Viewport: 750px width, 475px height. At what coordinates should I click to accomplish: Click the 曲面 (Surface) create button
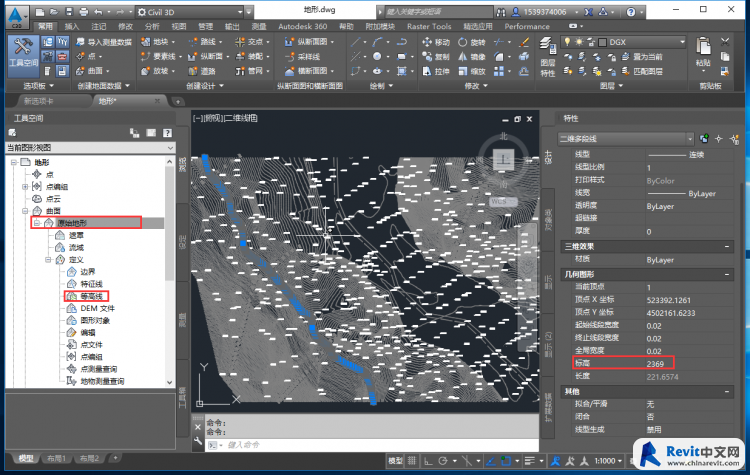pyautogui.click(x=93, y=71)
